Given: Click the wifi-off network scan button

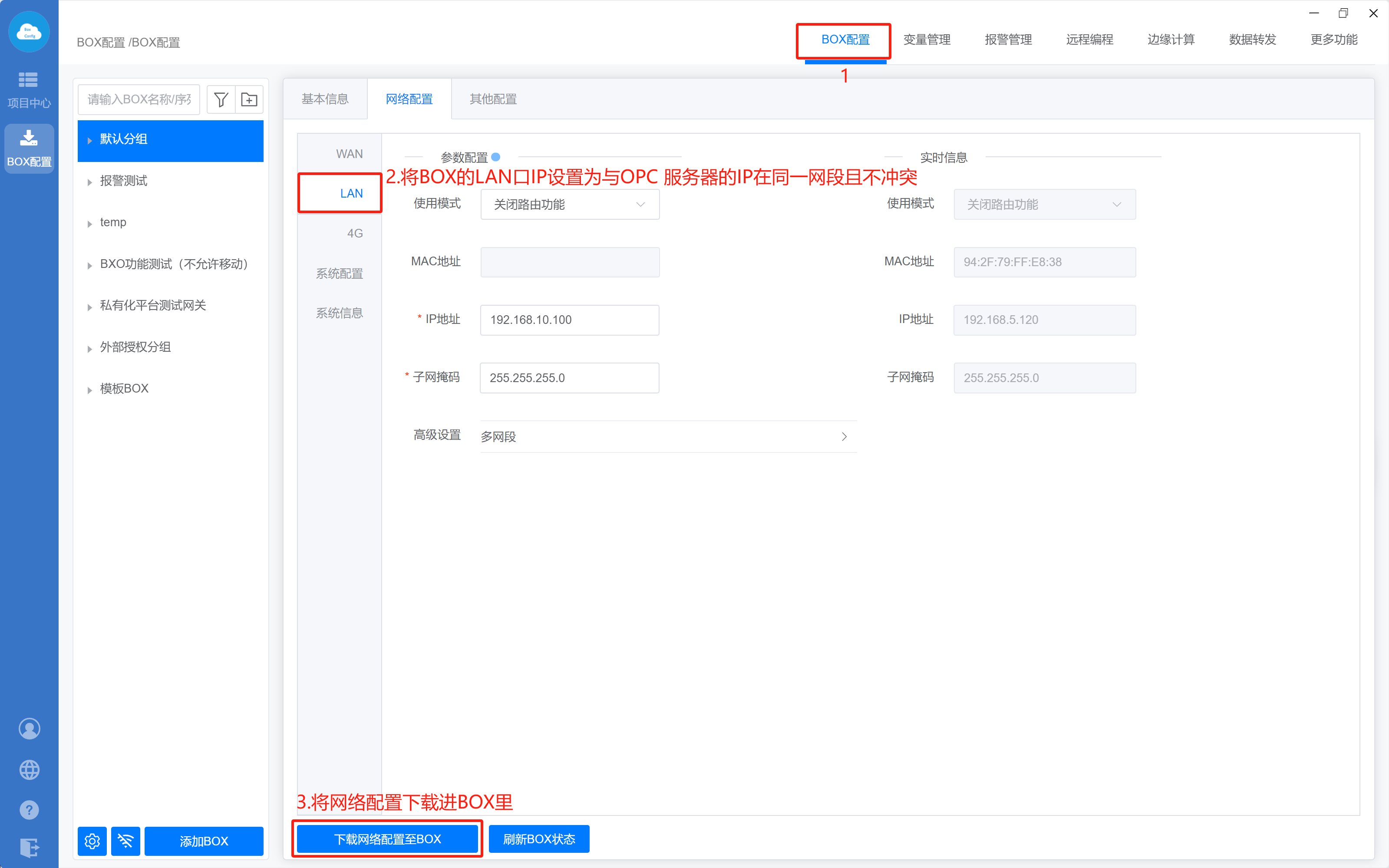Looking at the screenshot, I should (125, 841).
